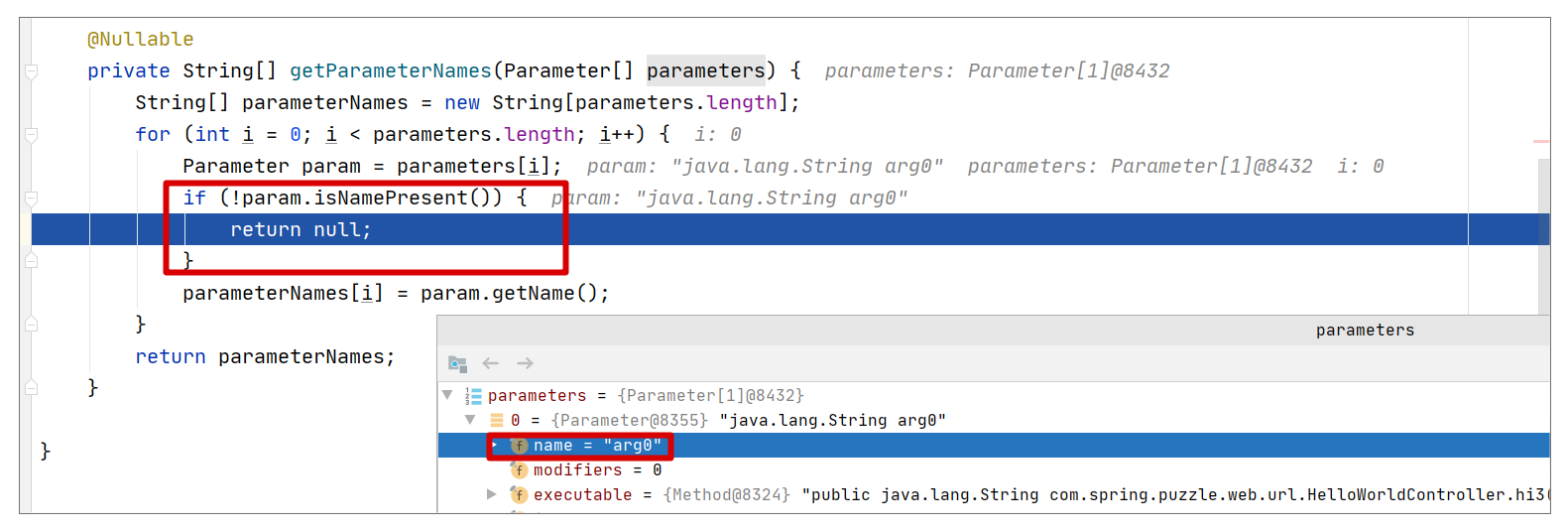Screen dimensions: 1568x532
Task: Click the set-as-root icon in the popup toolbar
Action: pos(457,364)
